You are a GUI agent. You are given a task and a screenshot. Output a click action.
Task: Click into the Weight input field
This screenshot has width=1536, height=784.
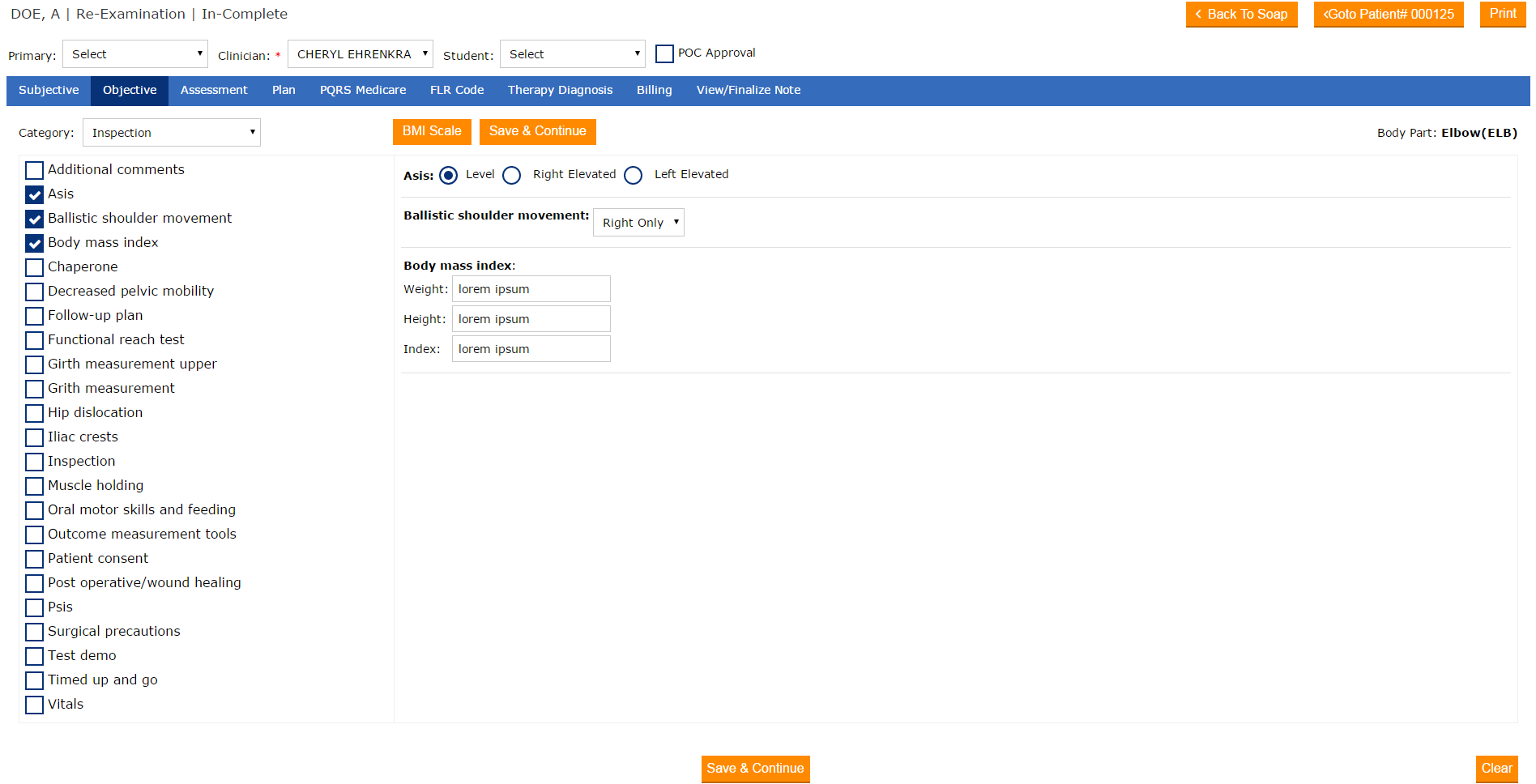531,289
